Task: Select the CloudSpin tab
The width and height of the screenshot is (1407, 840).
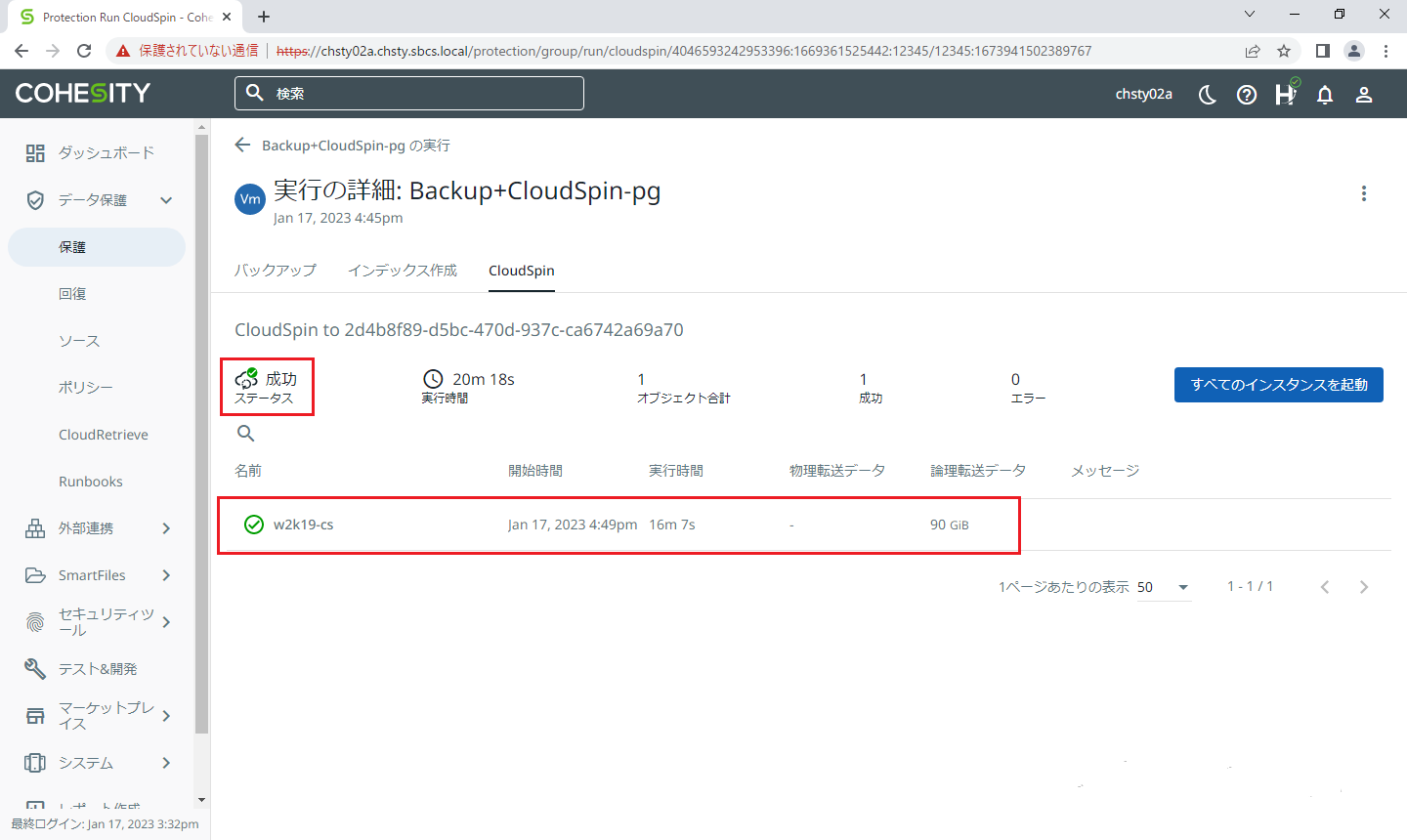Action: [x=522, y=271]
